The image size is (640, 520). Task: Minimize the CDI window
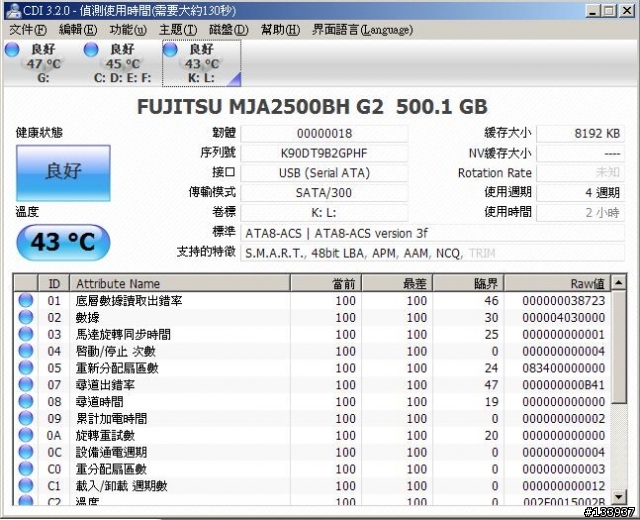[x=593, y=11]
